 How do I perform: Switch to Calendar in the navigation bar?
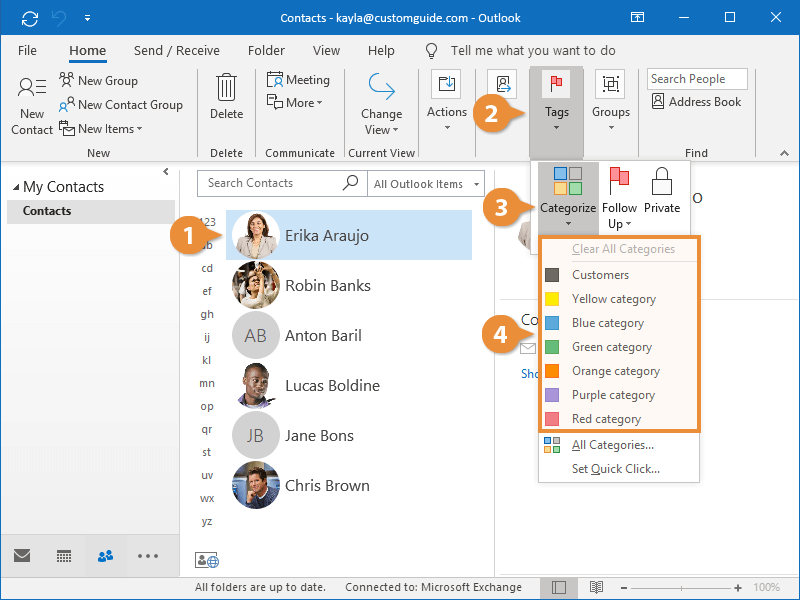pos(64,556)
